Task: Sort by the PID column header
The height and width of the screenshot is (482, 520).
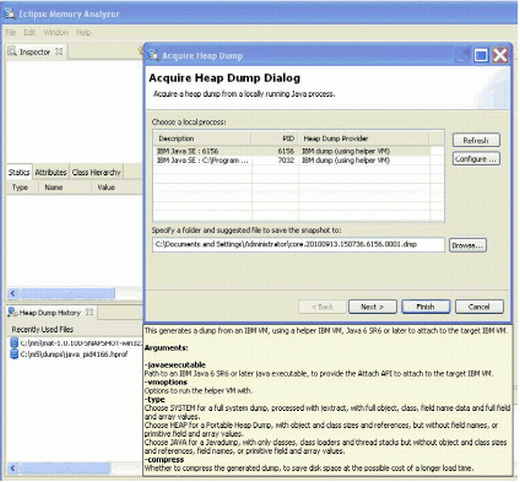Action: pos(274,138)
